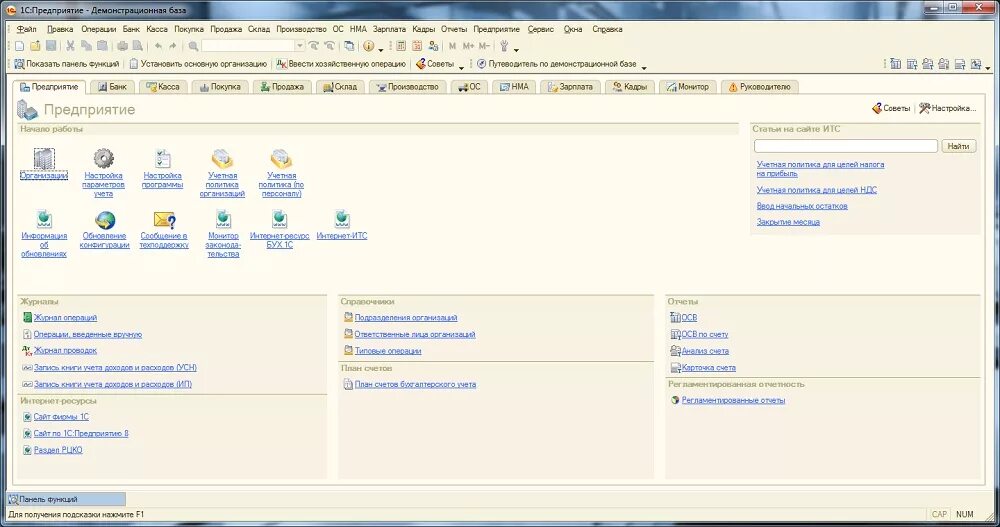Click Показать панель функций button
Image resolution: width=1000 pixels, height=527 pixels.
coord(66,64)
